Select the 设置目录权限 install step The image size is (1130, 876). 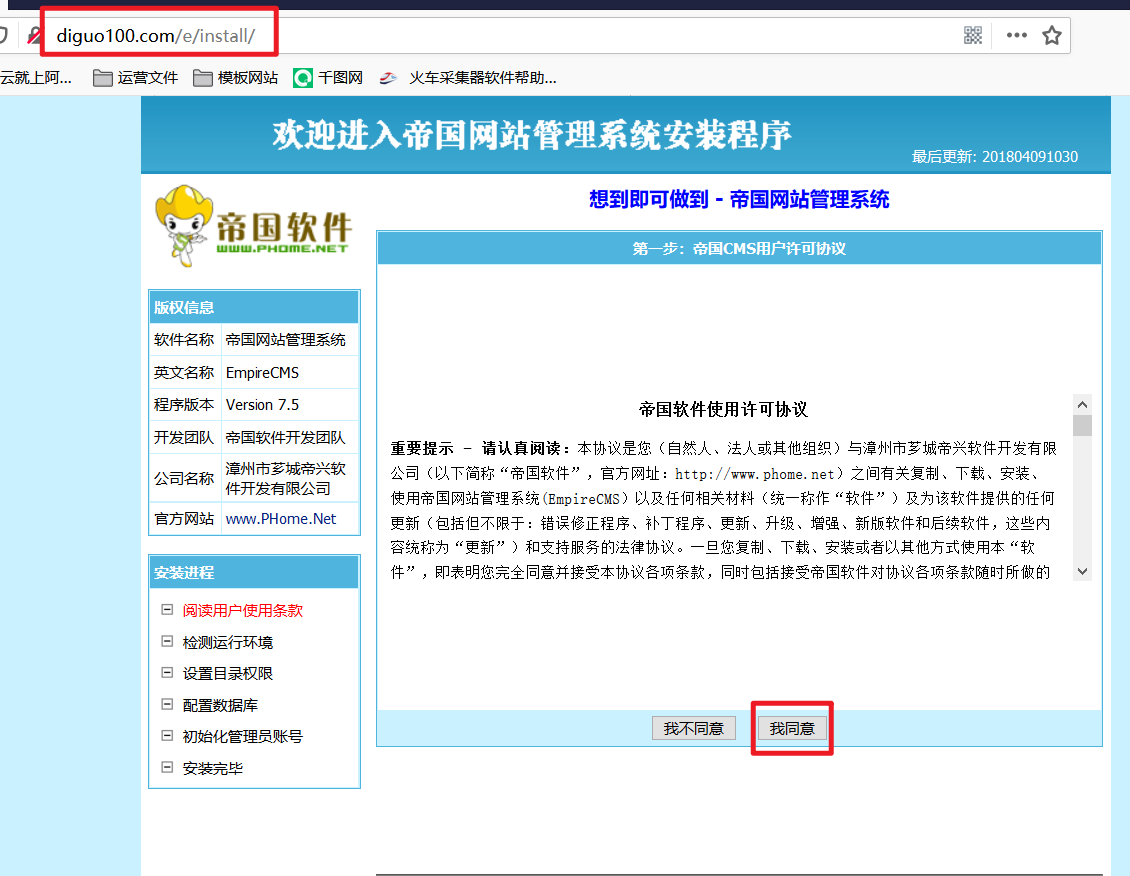(228, 673)
